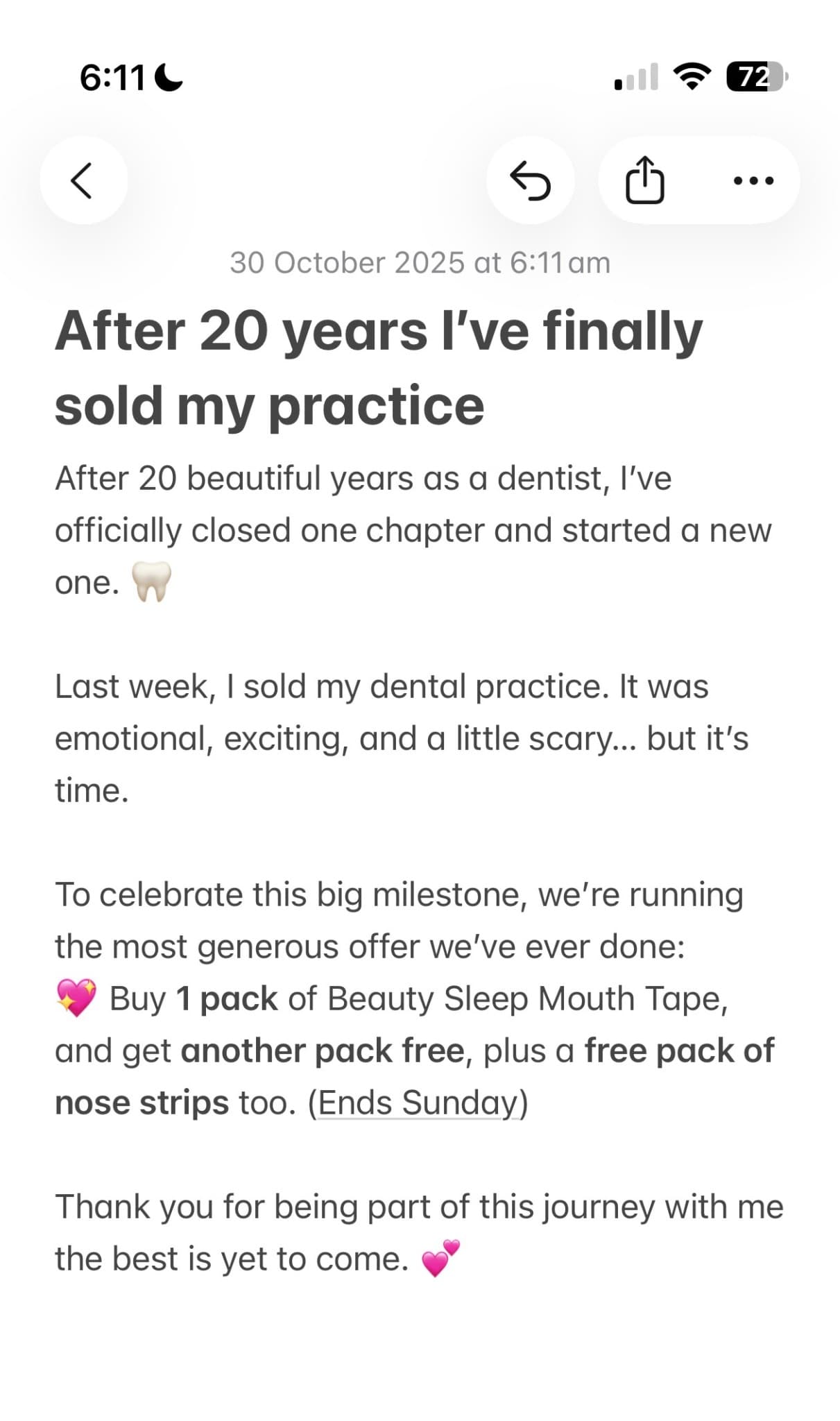Place cursor in the "Thank you" closing paragraph
Viewport: 840px width, 1421px height.
(x=420, y=1232)
